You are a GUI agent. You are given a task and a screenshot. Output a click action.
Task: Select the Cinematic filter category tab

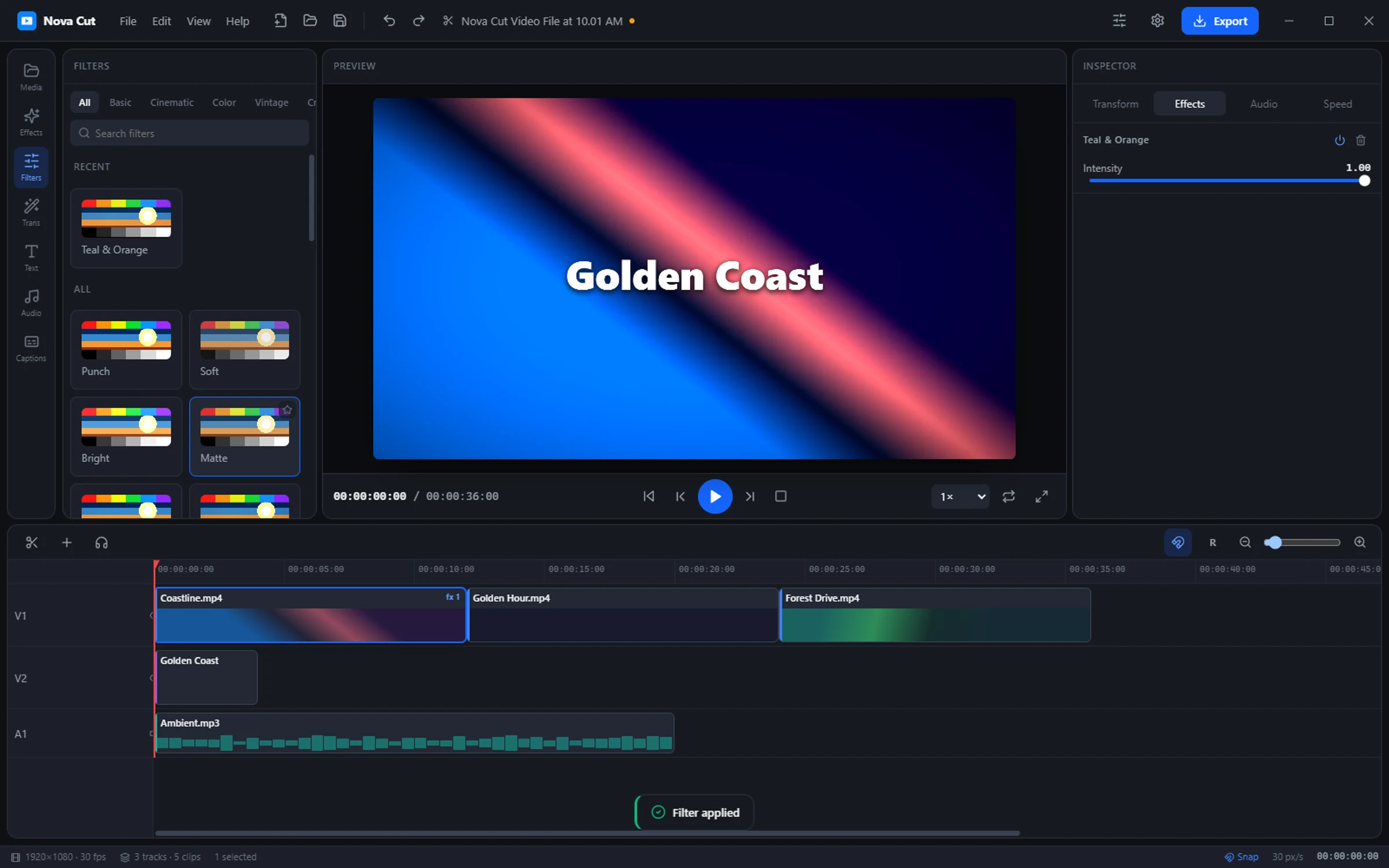click(172, 102)
